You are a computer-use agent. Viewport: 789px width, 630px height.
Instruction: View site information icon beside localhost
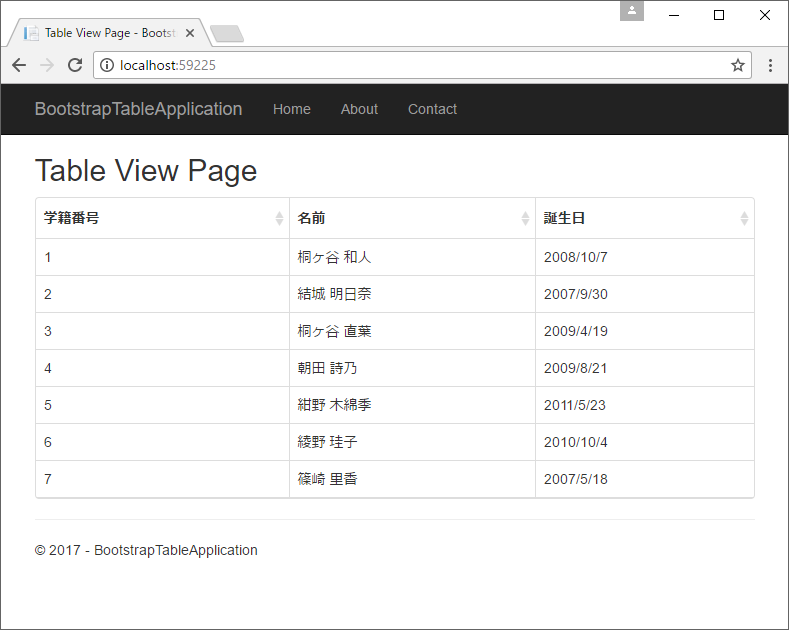(x=107, y=65)
